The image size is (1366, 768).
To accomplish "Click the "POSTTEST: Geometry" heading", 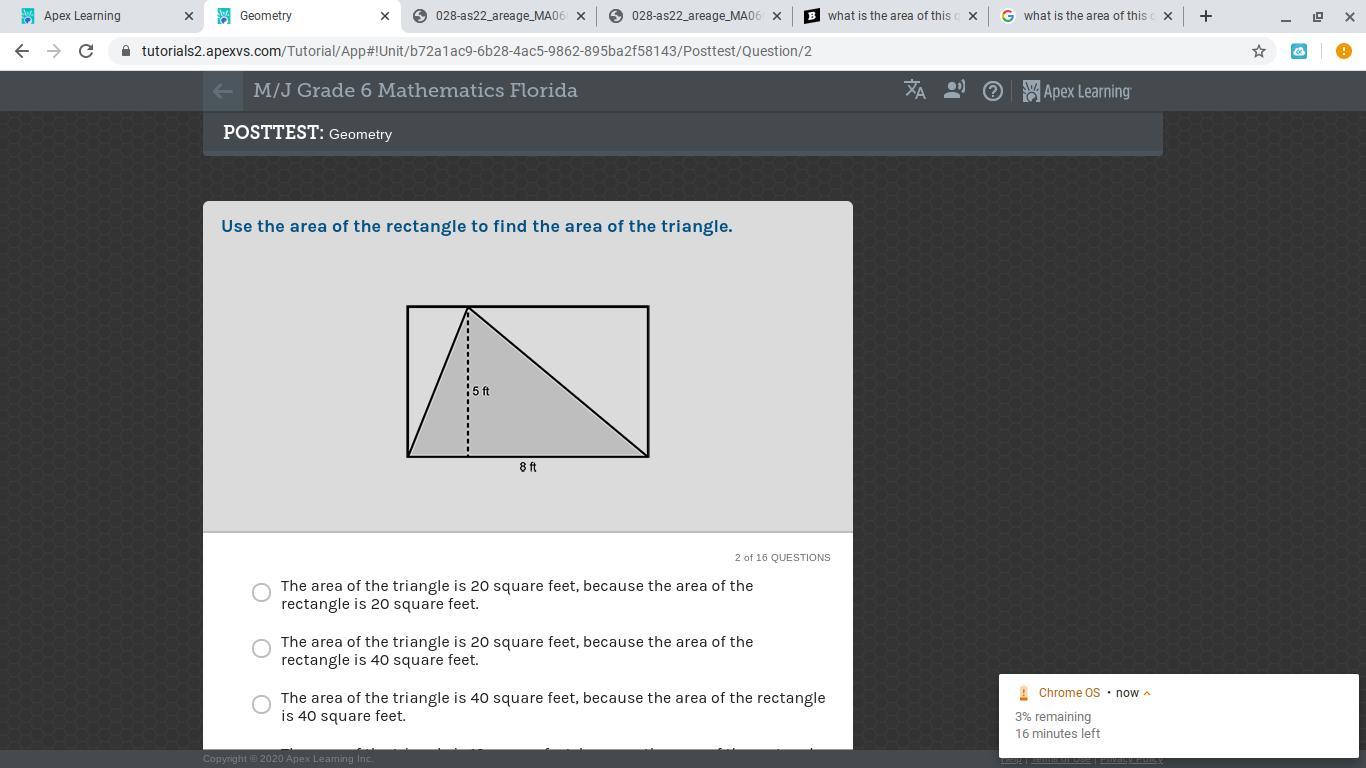I will (x=307, y=133).
